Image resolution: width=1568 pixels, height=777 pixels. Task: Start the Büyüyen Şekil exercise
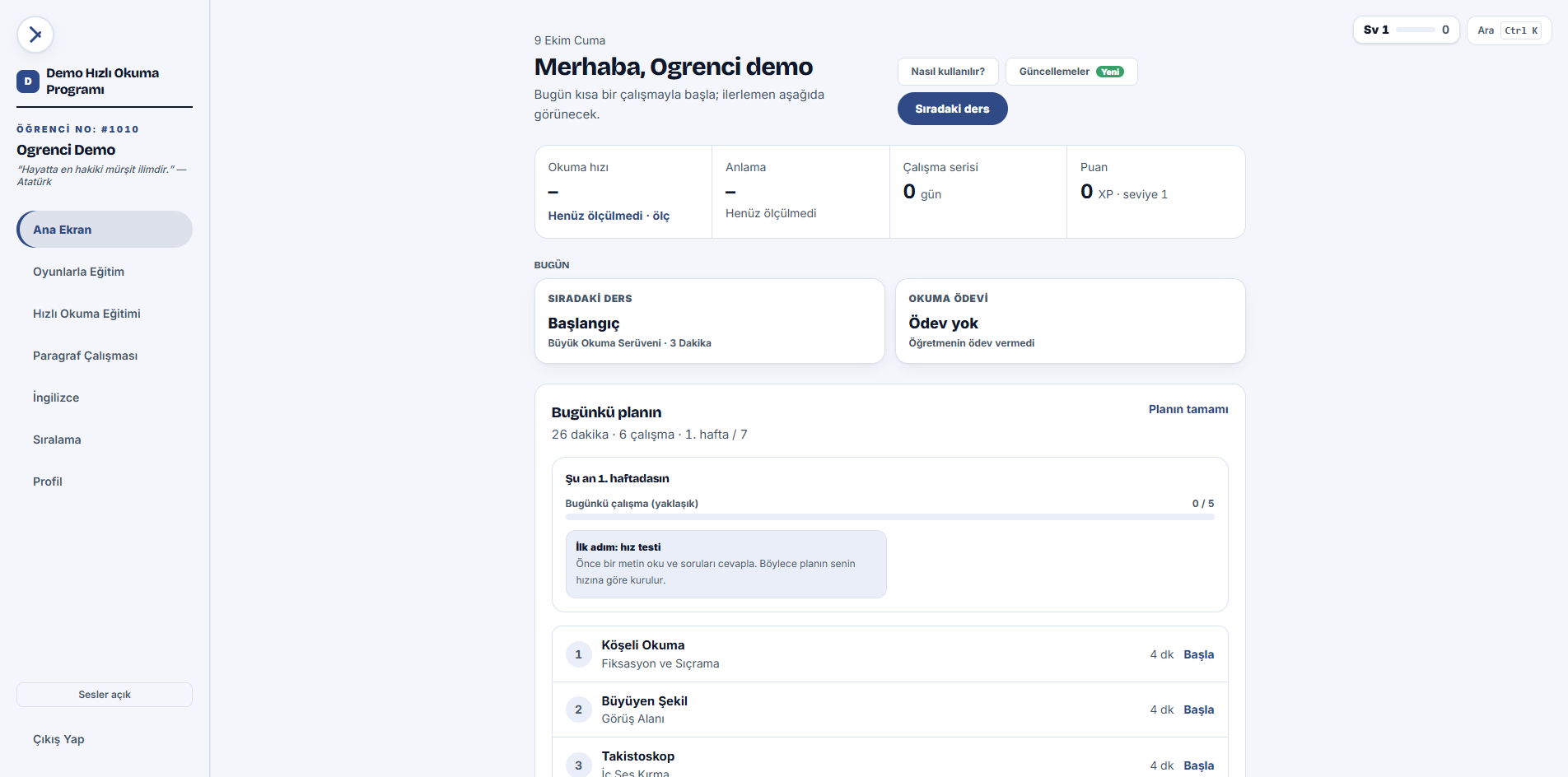[x=1198, y=710]
